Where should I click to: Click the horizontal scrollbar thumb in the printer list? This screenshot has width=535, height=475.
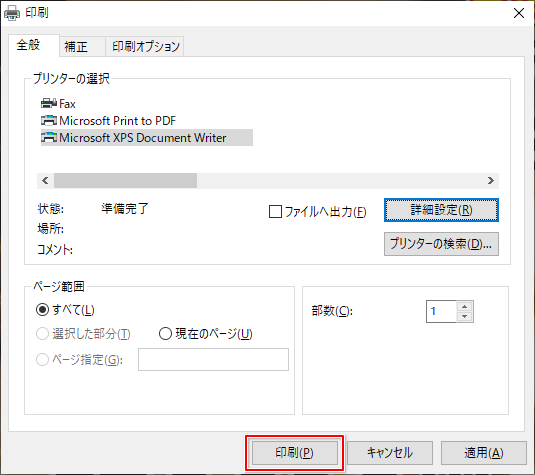pyautogui.click(x=125, y=181)
